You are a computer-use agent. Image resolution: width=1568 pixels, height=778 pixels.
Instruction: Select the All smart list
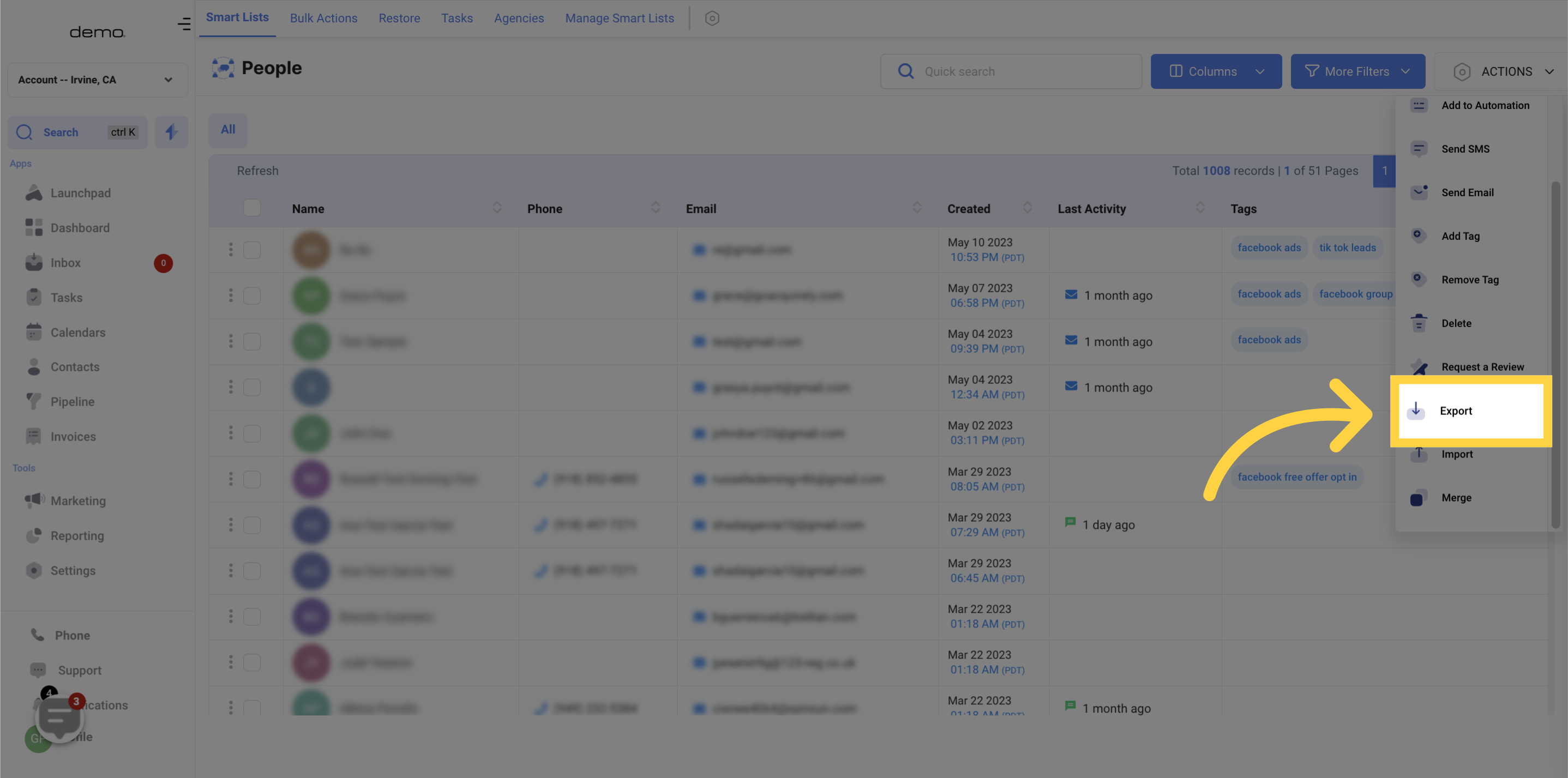[227, 130]
